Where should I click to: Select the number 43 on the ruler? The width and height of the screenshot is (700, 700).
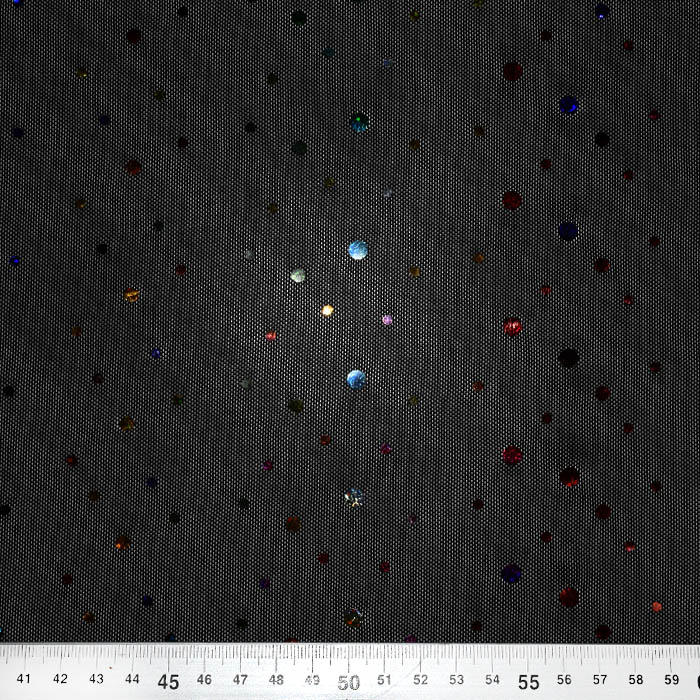pos(97,679)
